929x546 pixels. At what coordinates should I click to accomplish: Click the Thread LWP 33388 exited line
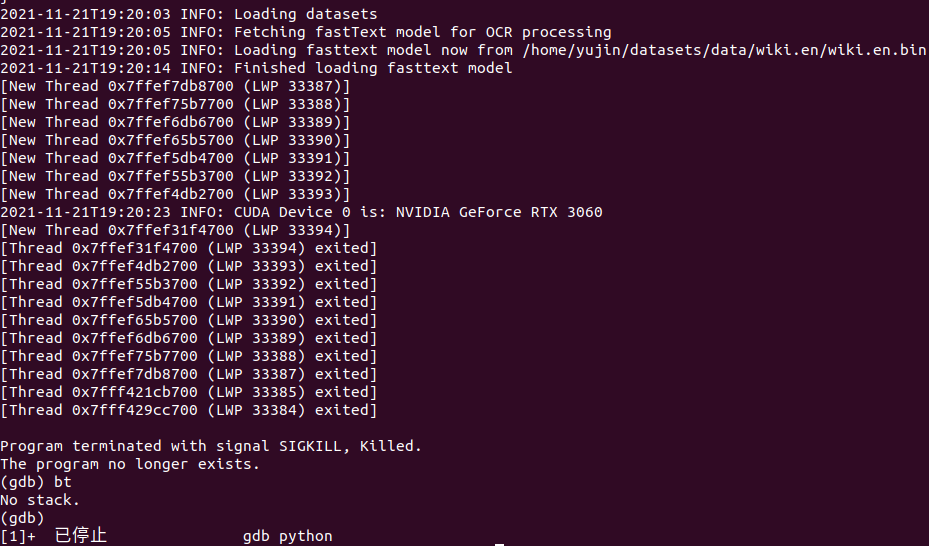(189, 356)
